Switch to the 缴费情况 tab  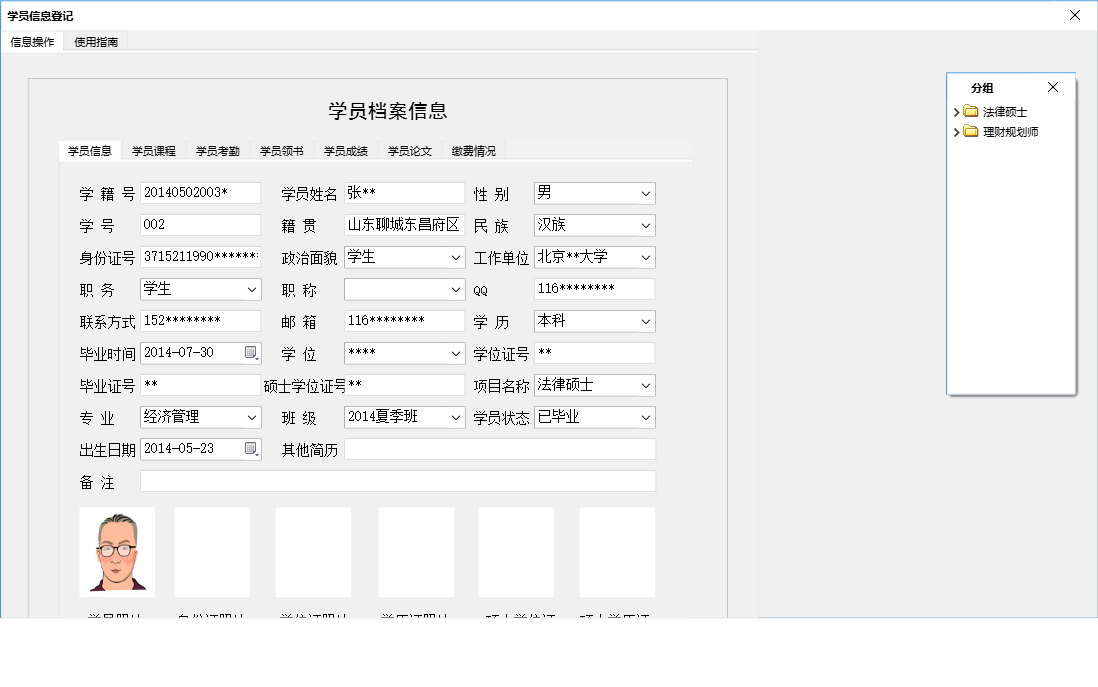pyautogui.click(x=472, y=150)
